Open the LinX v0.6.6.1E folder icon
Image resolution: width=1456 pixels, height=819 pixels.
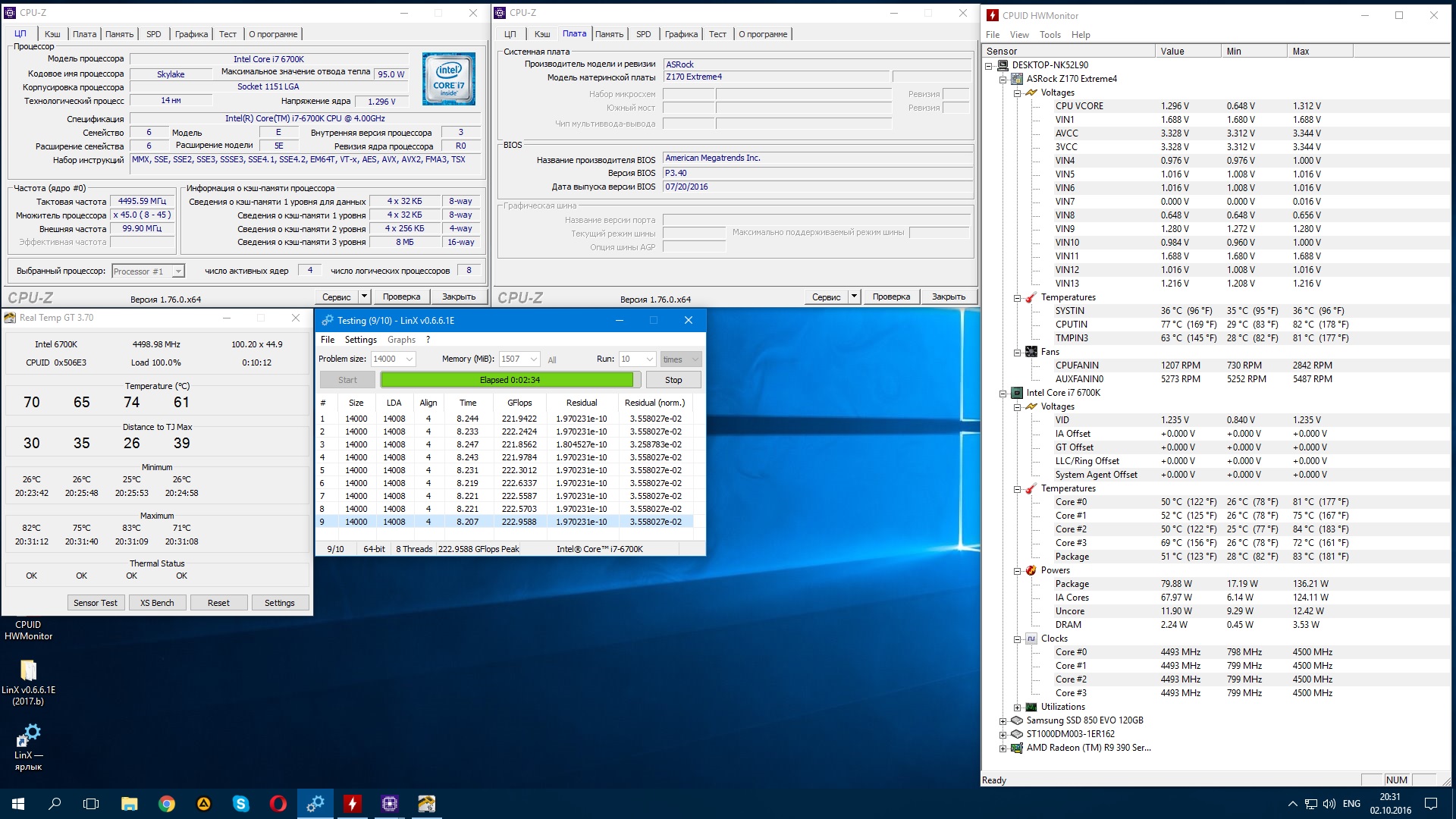(29, 670)
